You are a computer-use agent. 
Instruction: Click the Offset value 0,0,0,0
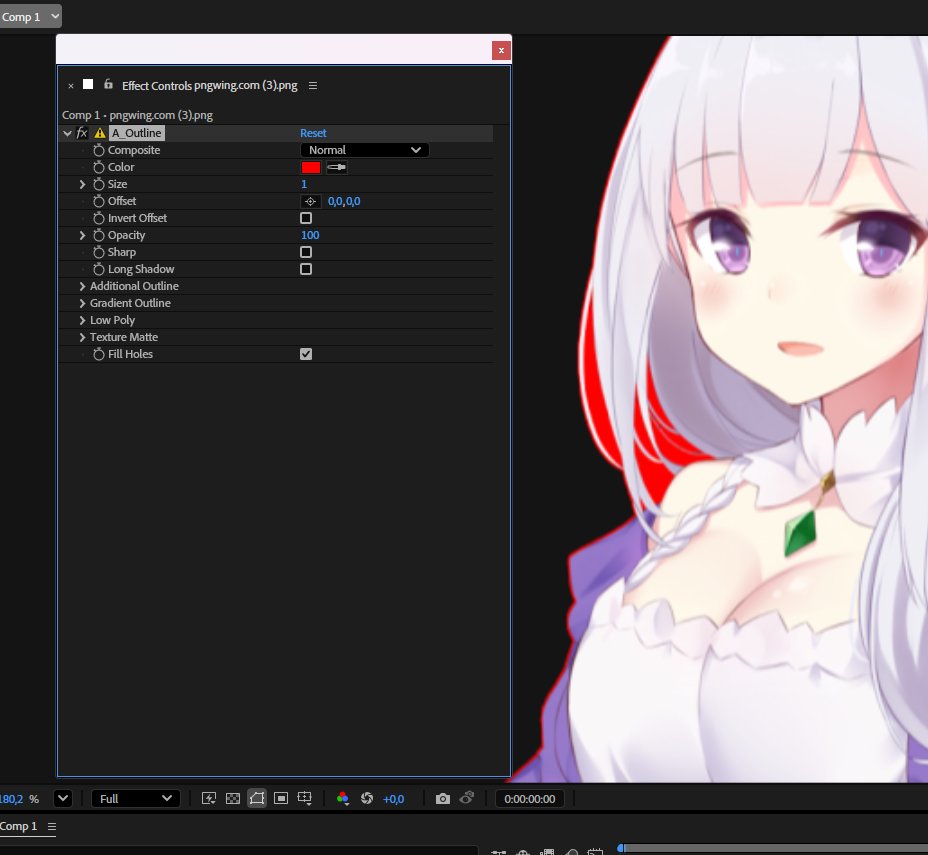tap(344, 201)
